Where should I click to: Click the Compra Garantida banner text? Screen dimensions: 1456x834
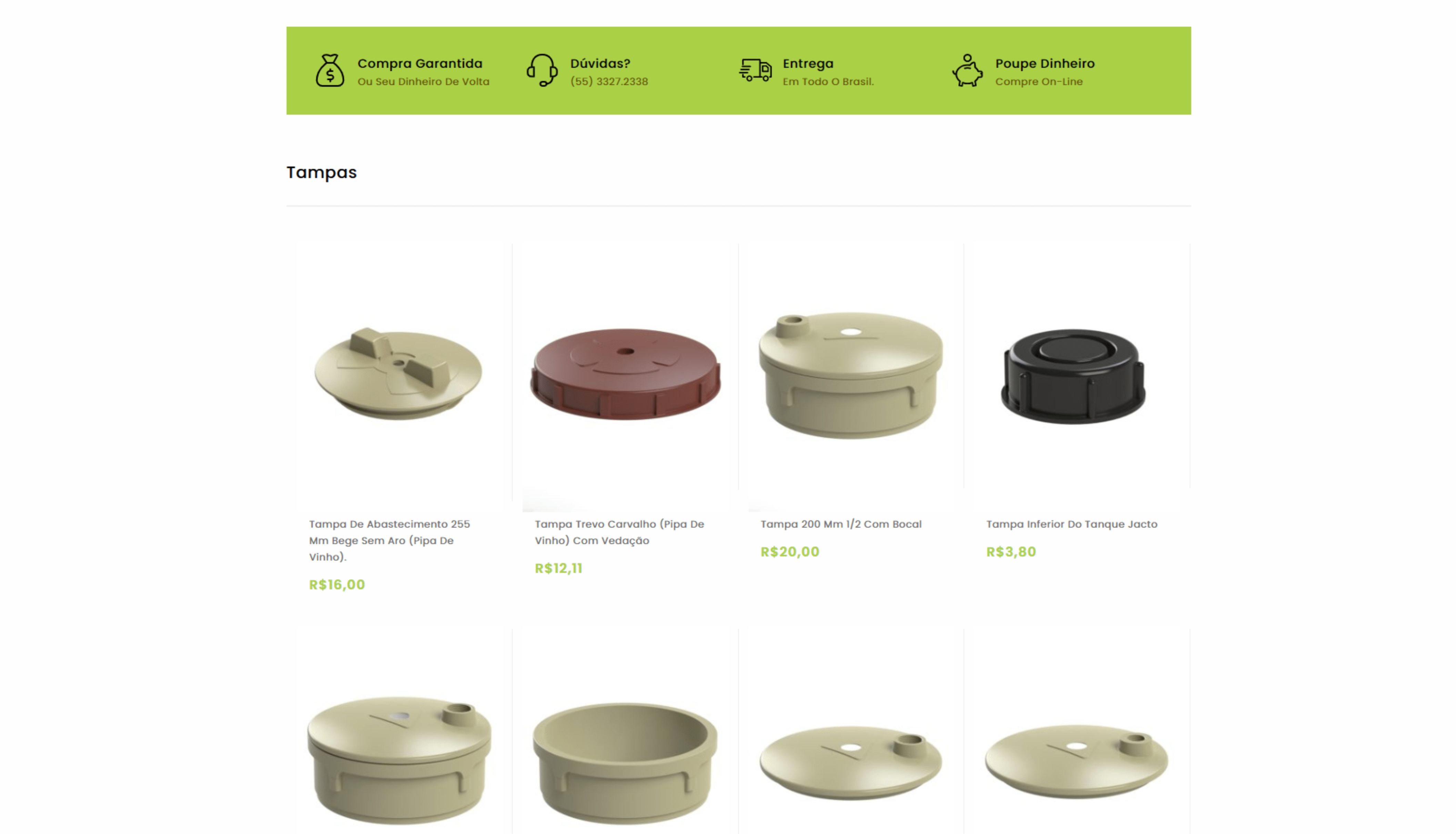tap(420, 63)
